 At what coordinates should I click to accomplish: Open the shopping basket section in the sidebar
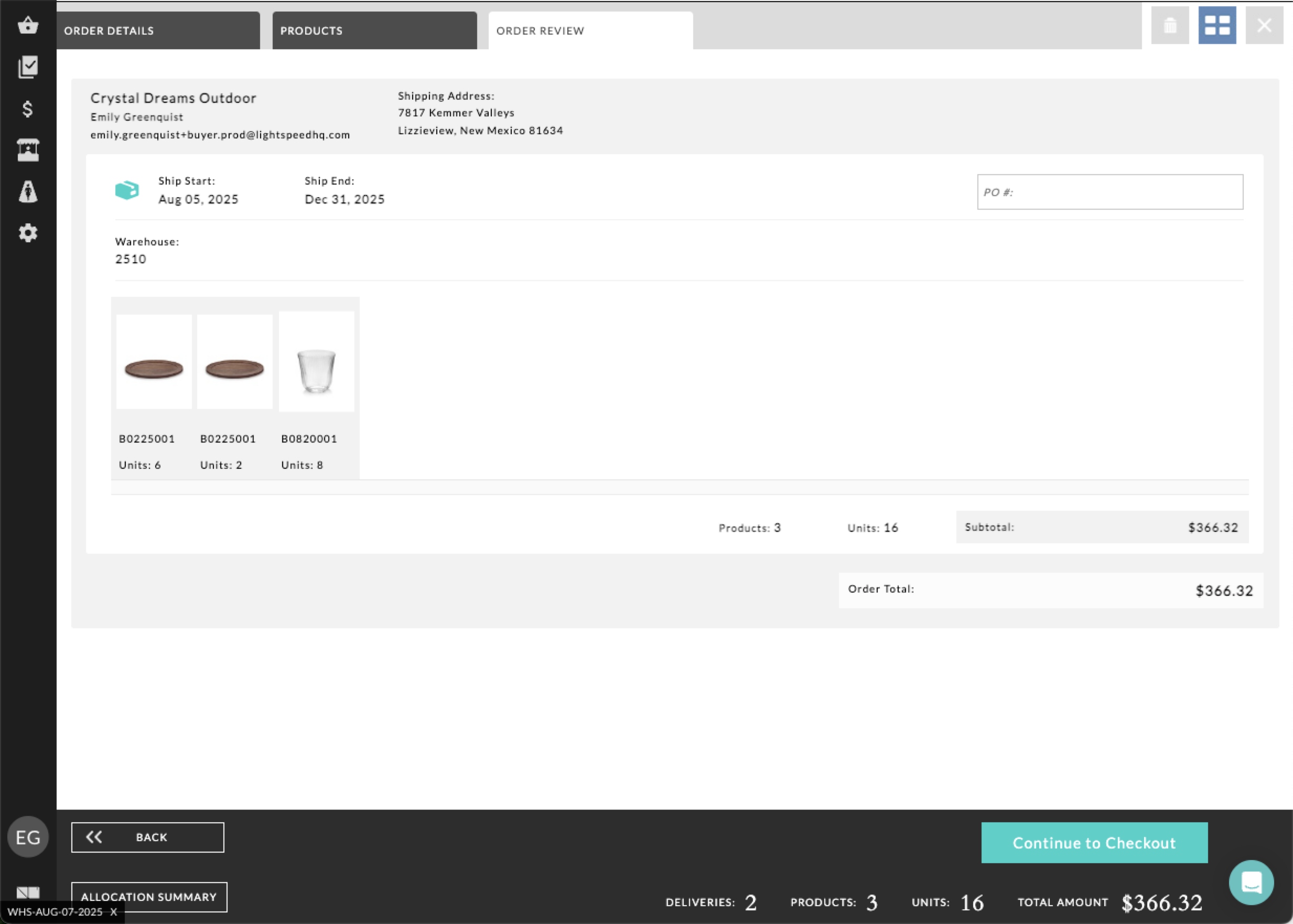click(28, 25)
